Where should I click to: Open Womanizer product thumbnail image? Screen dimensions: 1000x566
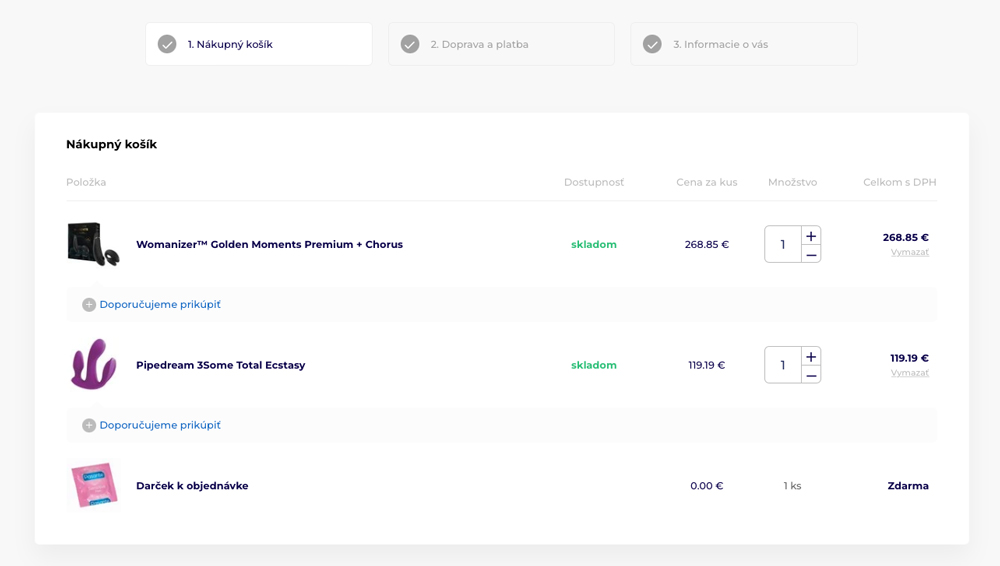[93, 244]
